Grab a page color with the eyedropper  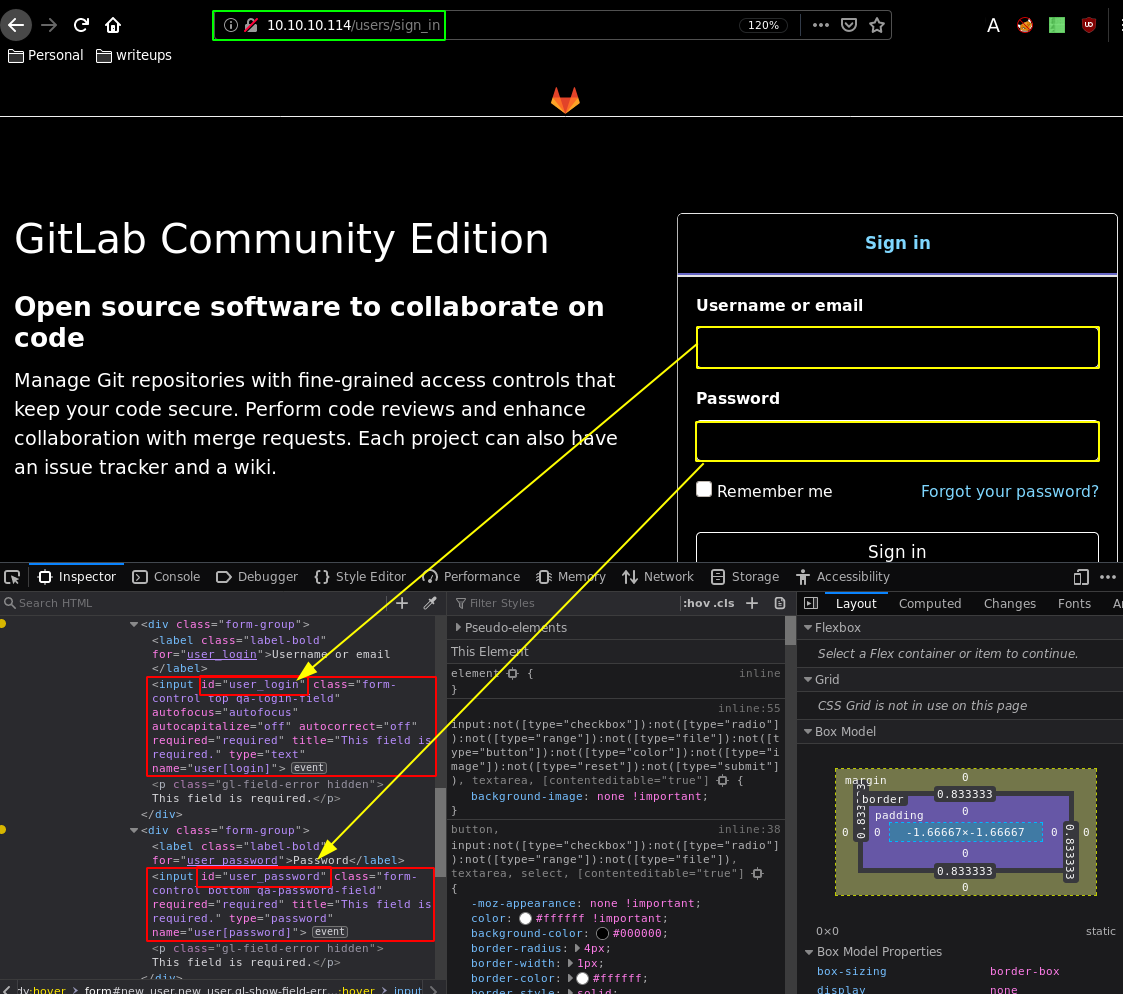[430, 603]
